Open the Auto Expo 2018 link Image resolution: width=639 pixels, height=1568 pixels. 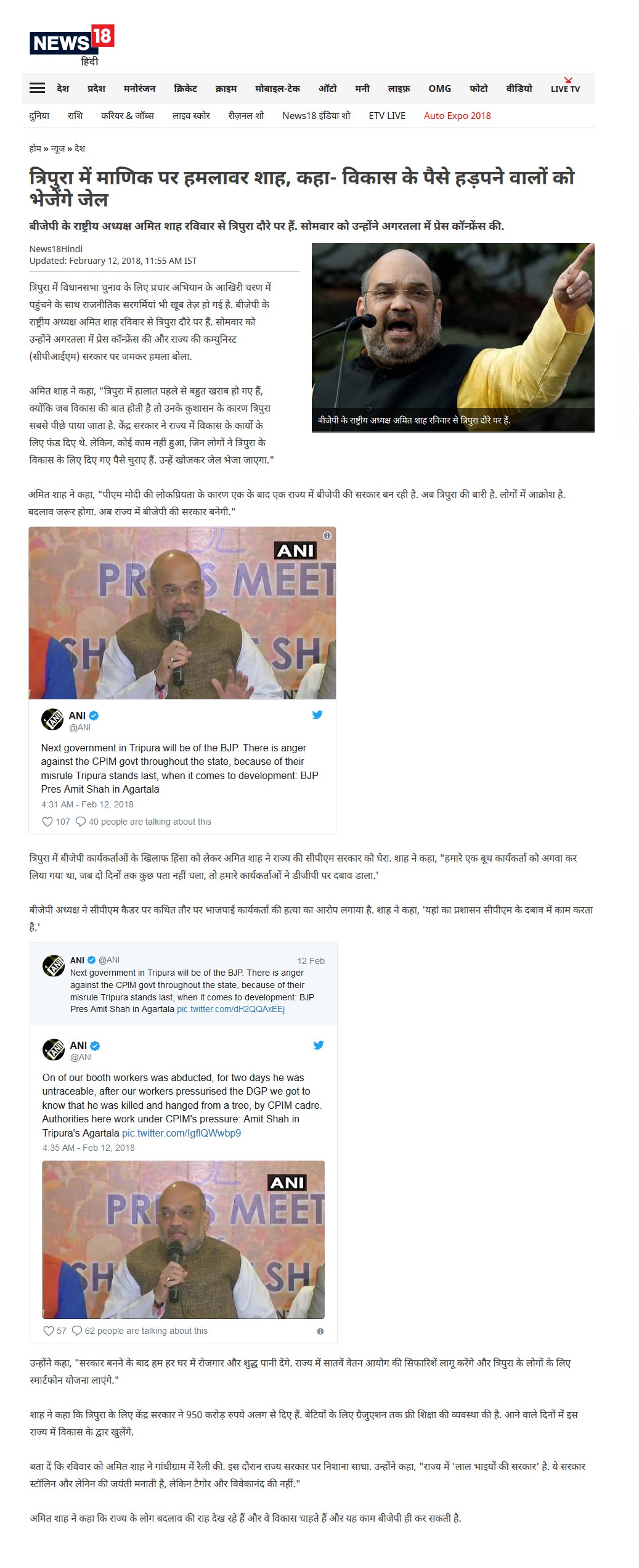[x=457, y=115]
